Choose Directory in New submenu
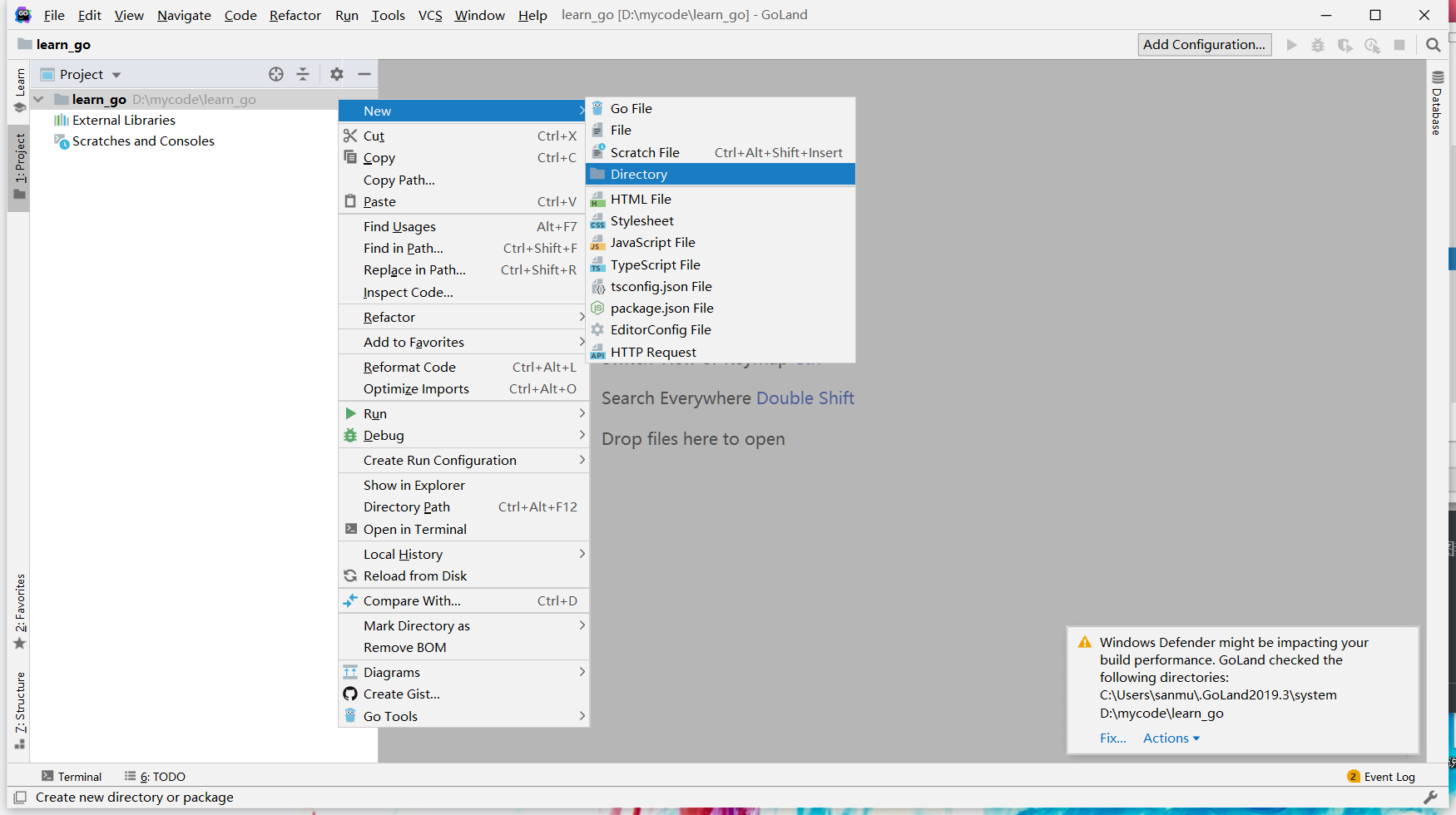 tap(721, 174)
